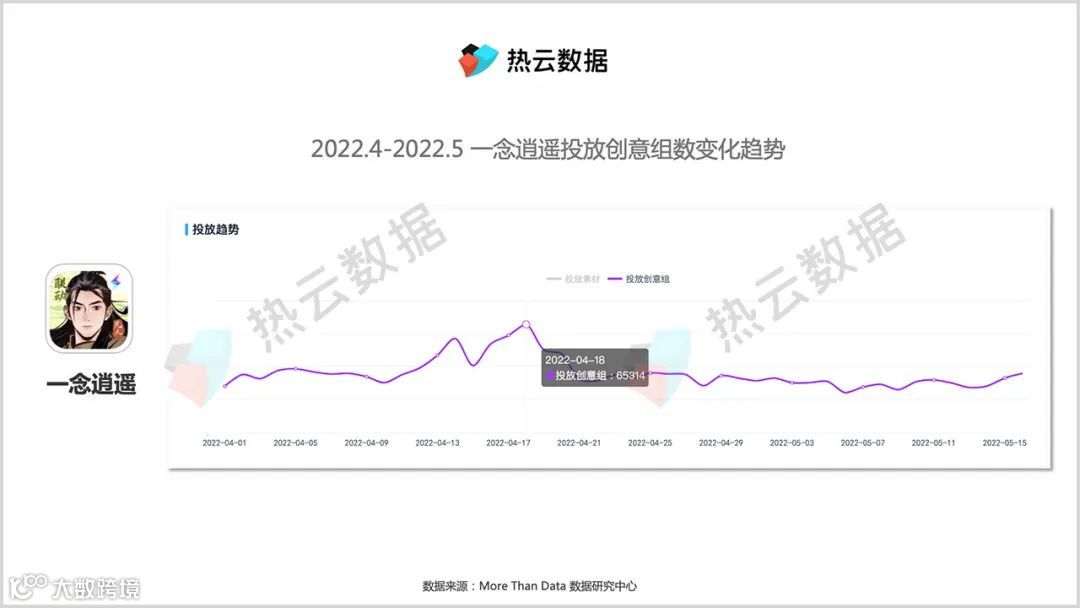Viewport: 1080px width, 608px height.
Task: Click the 热云数据 brand name text
Action: 557,61
